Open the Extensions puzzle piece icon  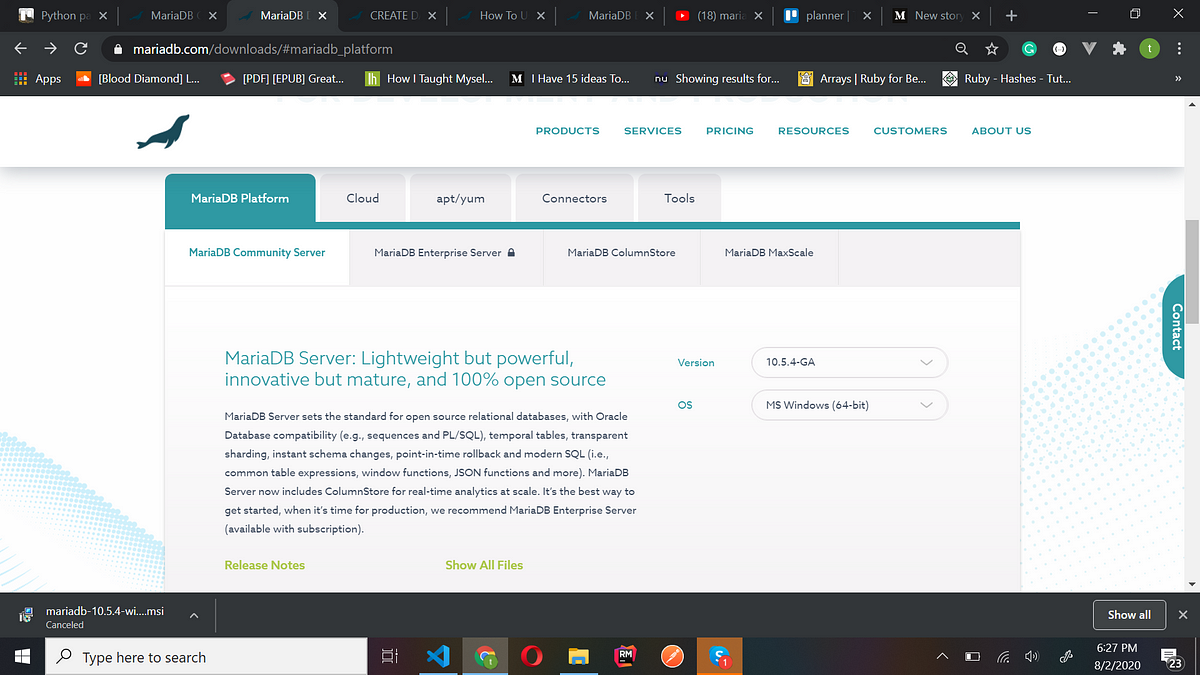1118,48
